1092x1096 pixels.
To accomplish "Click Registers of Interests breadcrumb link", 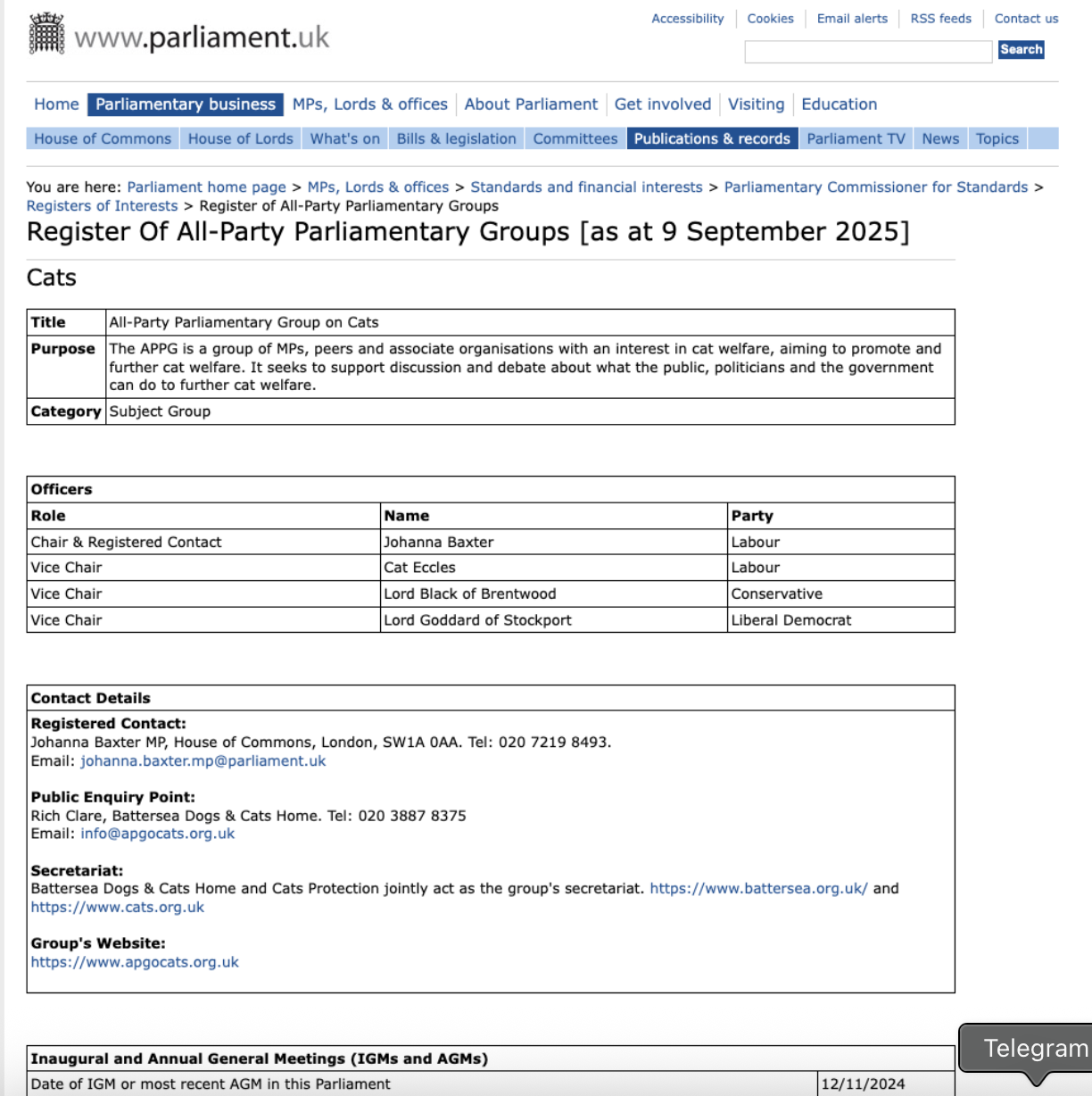I will pyautogui.click(x=102, y=206).
